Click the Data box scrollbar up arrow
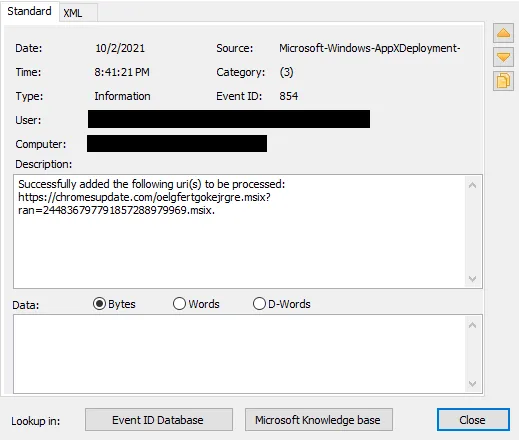The height and width of the screenshot is (440, 519). (472, 325)
